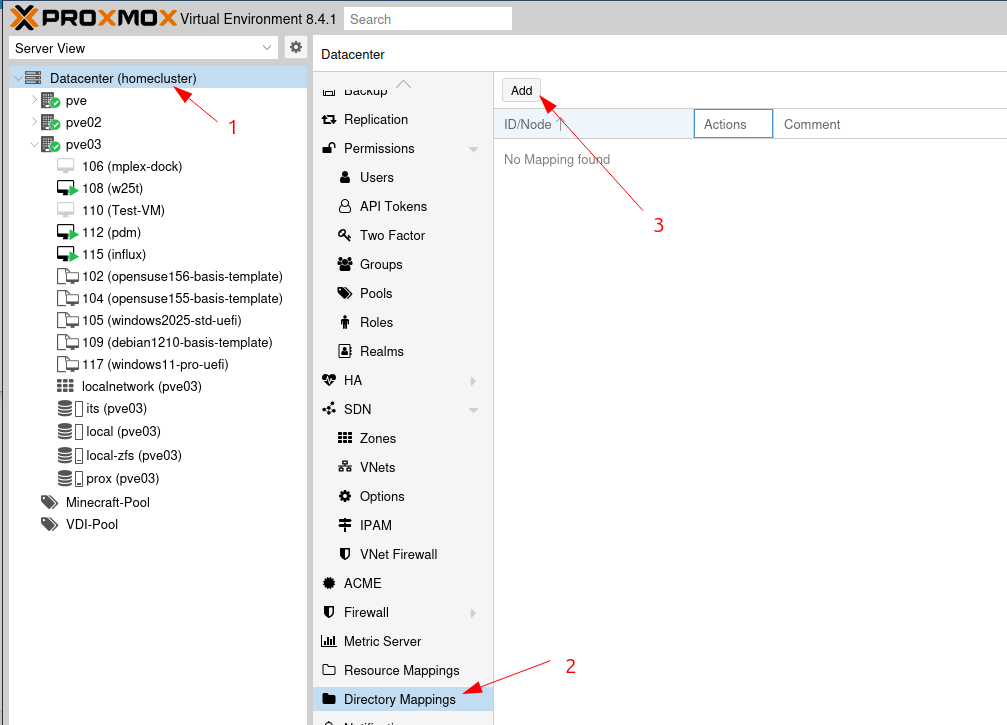Screen dimensions: 1007x725
Task: Expand the pve node
Action: [34, 100]
